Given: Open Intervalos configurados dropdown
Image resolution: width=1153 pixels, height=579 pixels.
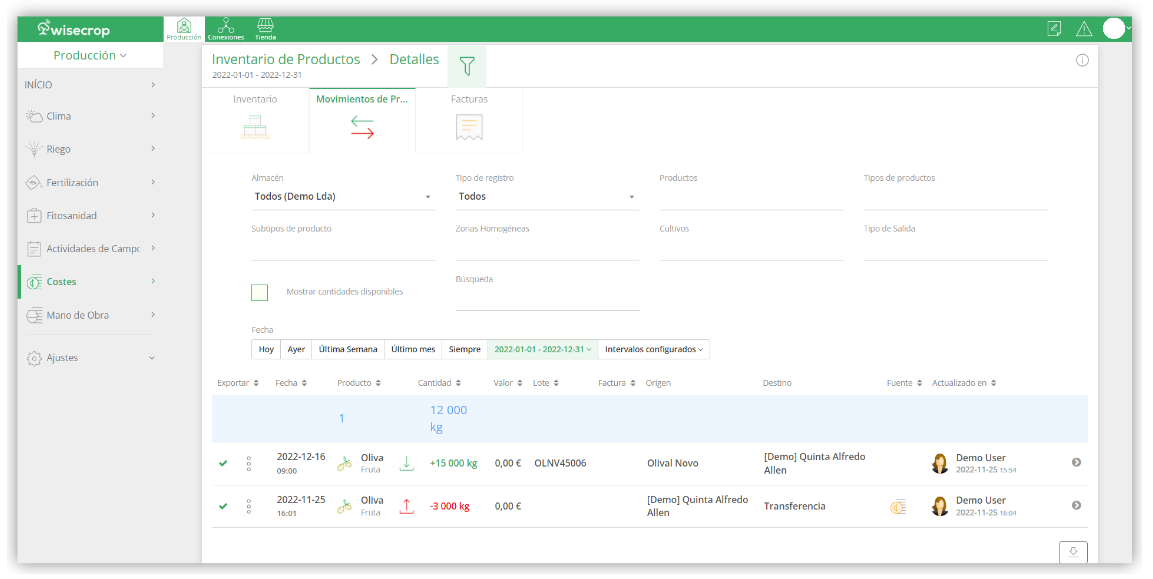Looking at the screenshot, I should click(654, 349).
